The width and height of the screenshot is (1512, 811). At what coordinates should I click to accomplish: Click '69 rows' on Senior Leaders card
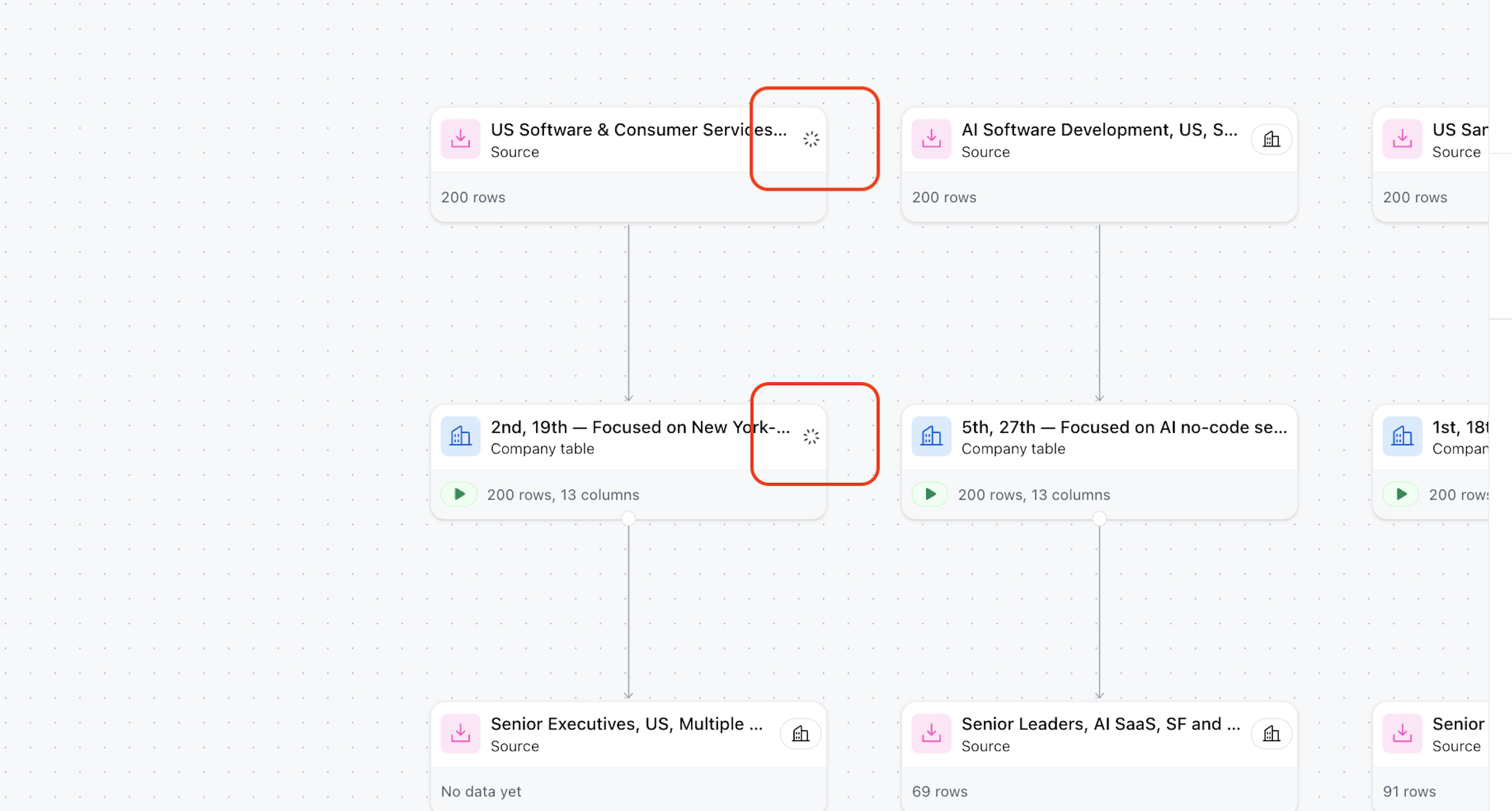[x=939, y=791]
